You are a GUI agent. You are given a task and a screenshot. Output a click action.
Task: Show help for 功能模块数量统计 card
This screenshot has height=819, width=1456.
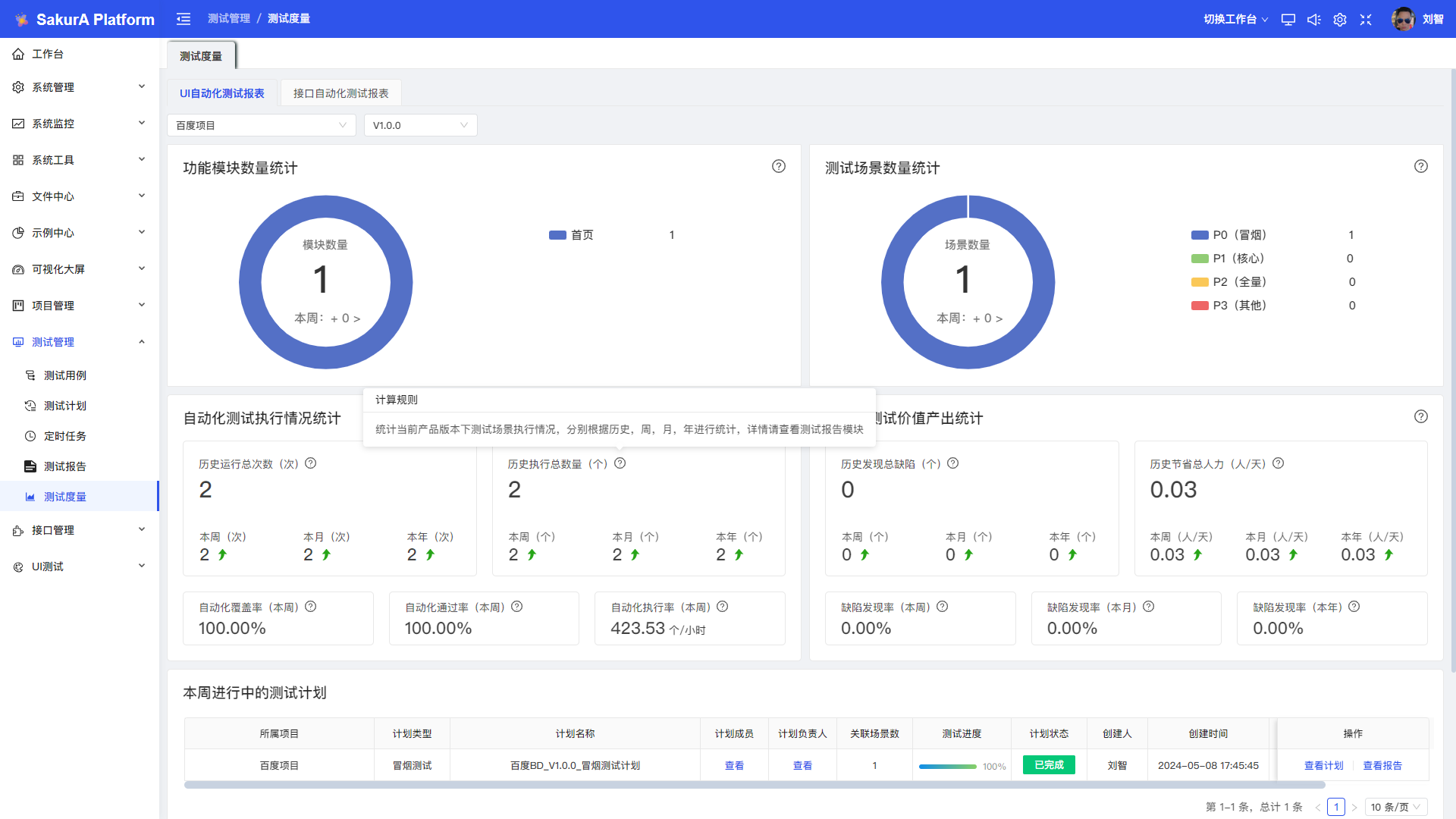click(x=779, y=166)
